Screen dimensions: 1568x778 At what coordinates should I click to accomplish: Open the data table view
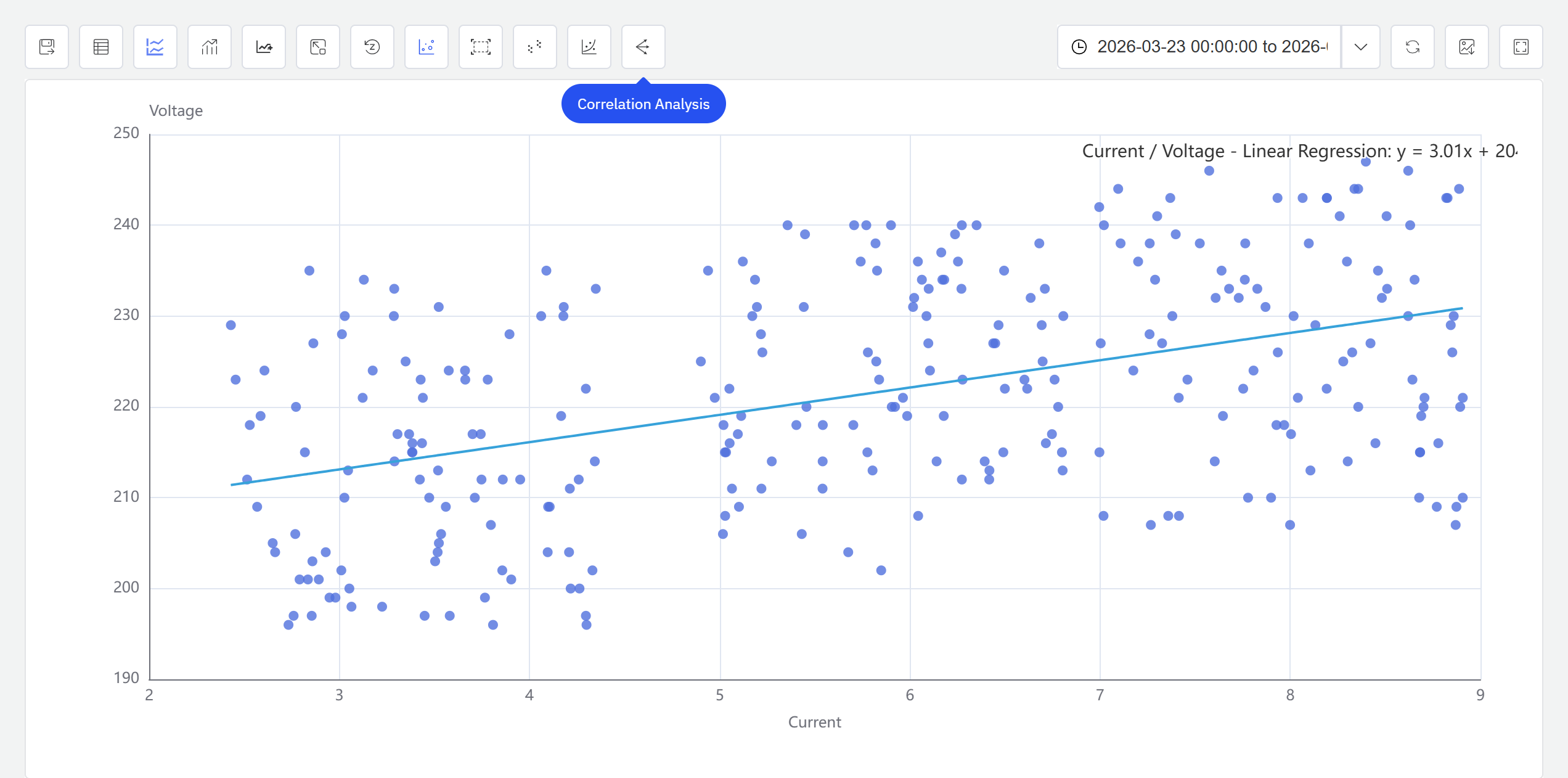[101, 47]
